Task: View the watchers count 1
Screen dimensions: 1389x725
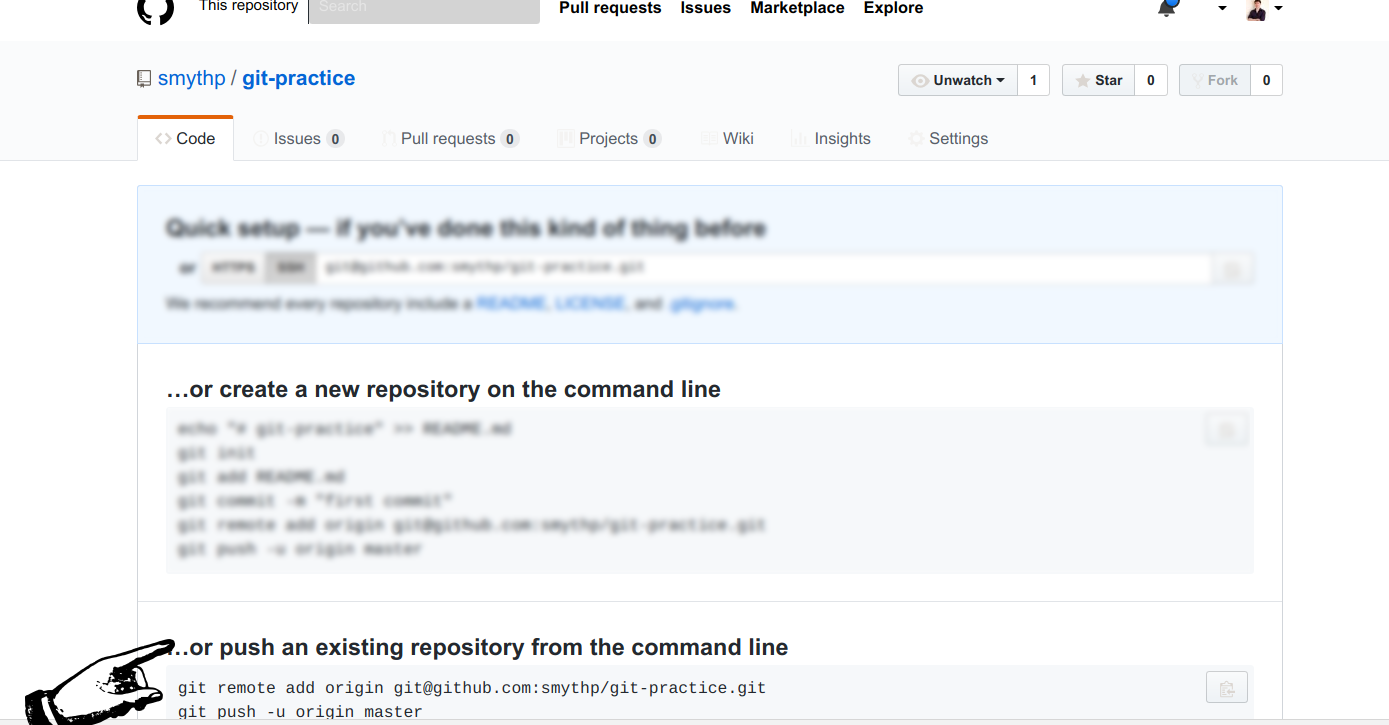Action: (1033, 80)
